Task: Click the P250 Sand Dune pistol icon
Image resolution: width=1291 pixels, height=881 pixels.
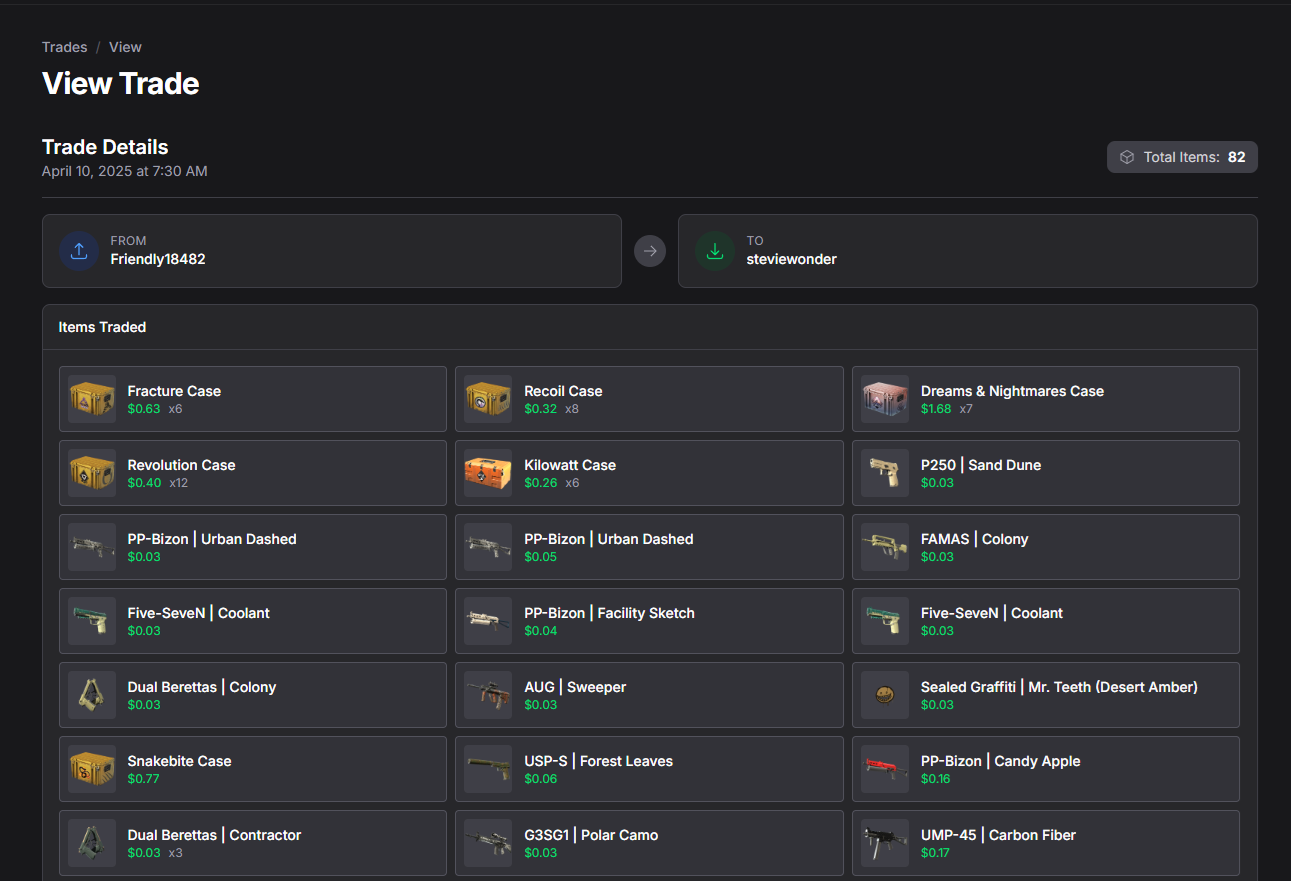Action: point(885,473)
